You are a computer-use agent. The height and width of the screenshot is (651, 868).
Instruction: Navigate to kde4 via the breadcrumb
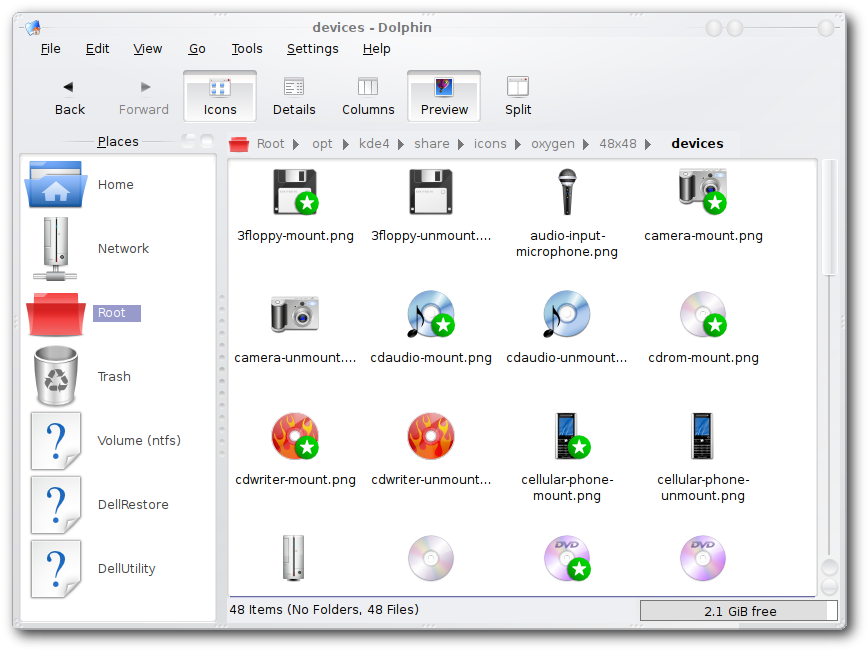pyautogui.click(x=374, y=143)
